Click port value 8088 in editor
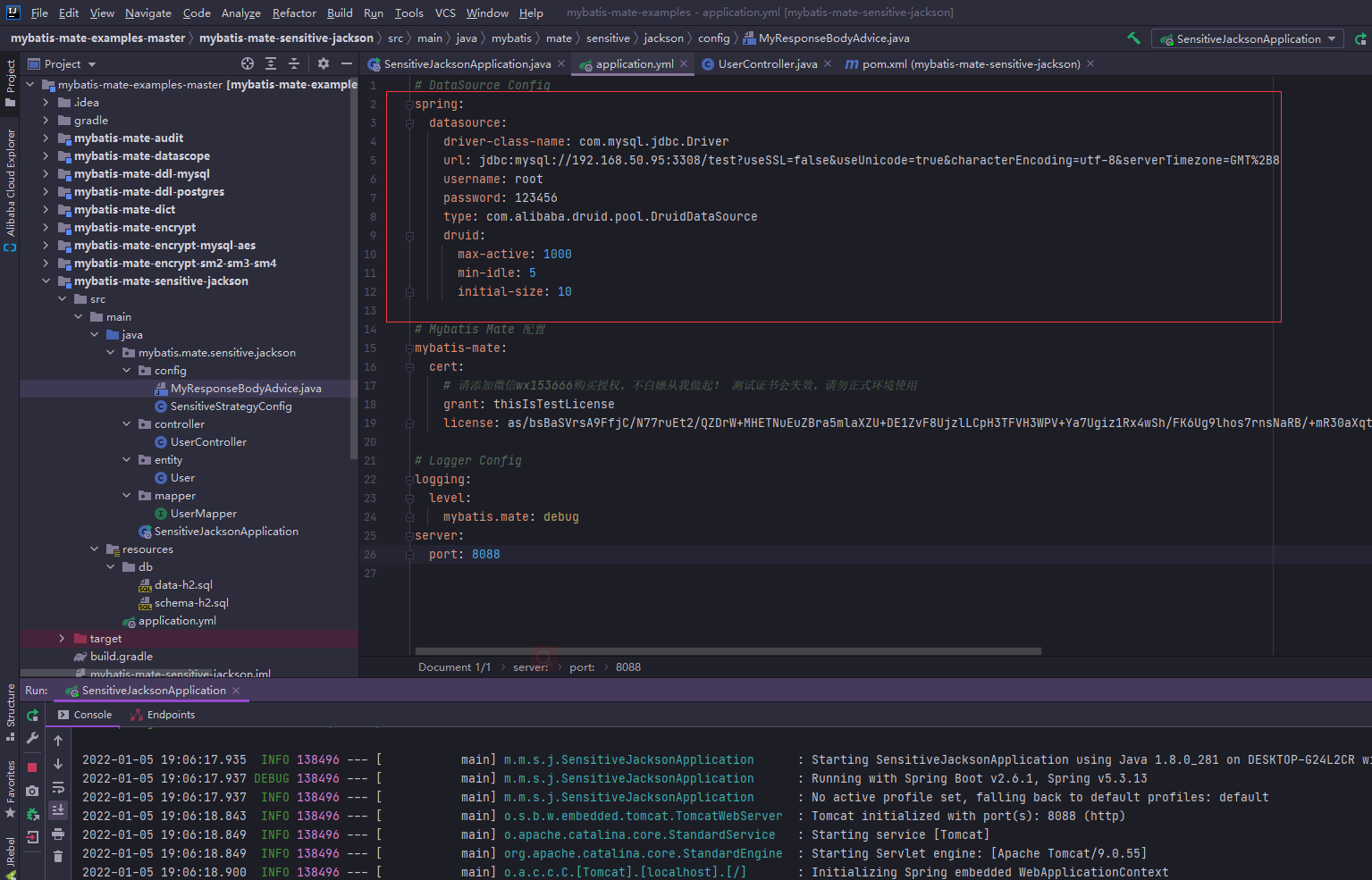1372x880 pixels. pos(486,555)
